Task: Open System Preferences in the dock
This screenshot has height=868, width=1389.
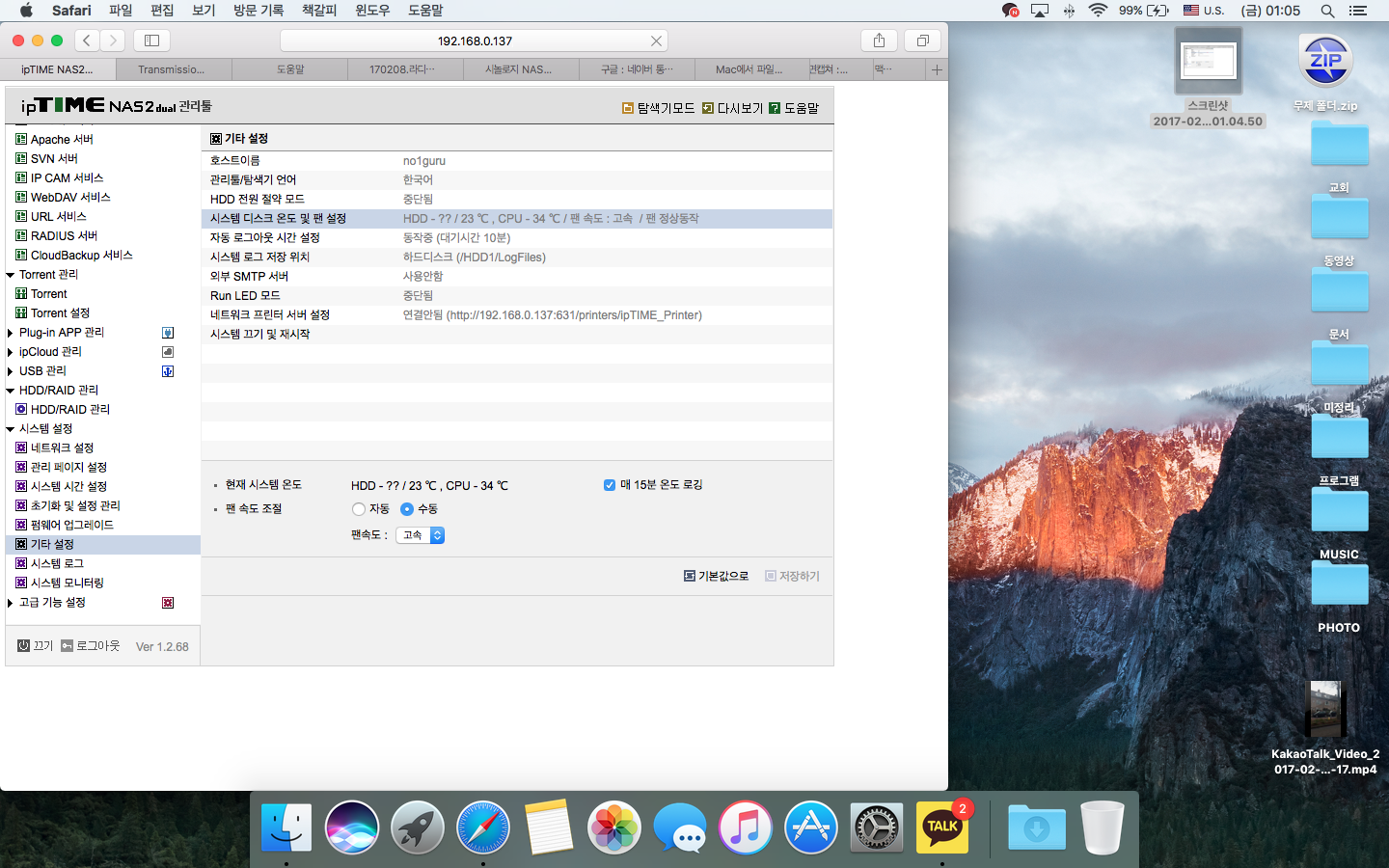Action: coord(877,827)
